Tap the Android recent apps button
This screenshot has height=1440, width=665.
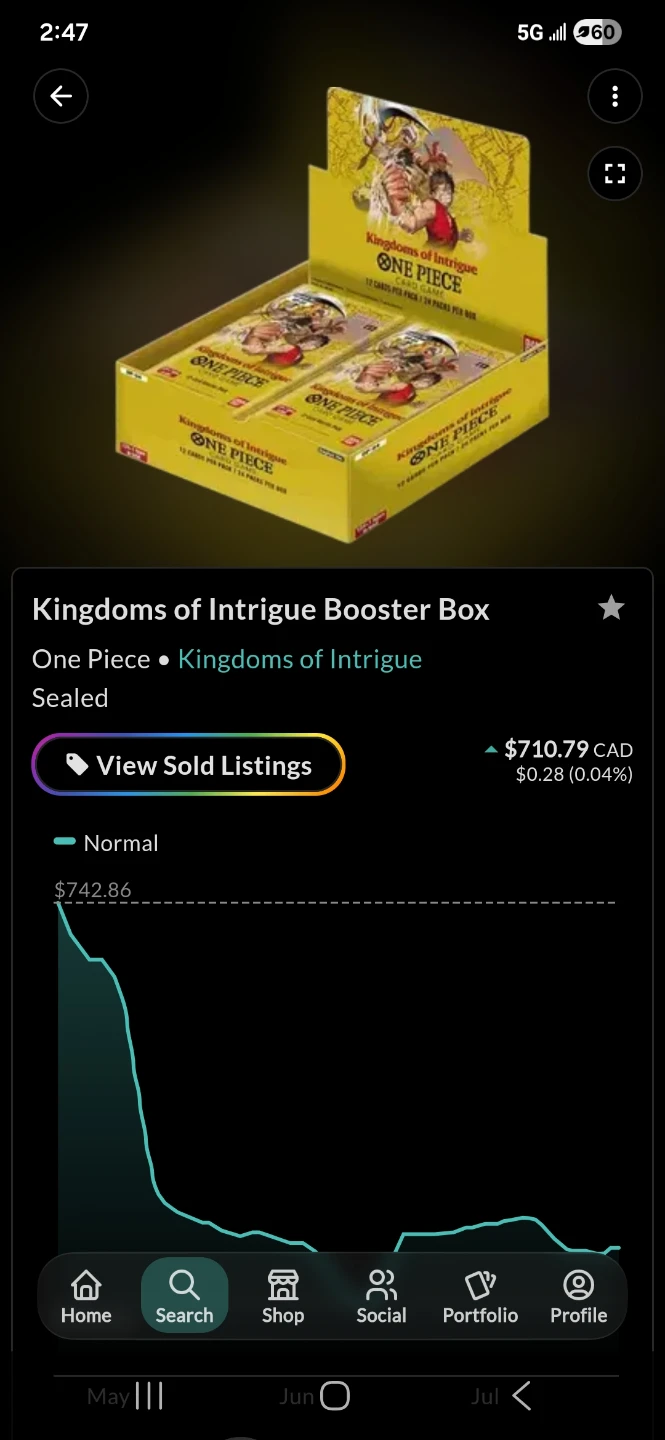tap(148, 1396)
